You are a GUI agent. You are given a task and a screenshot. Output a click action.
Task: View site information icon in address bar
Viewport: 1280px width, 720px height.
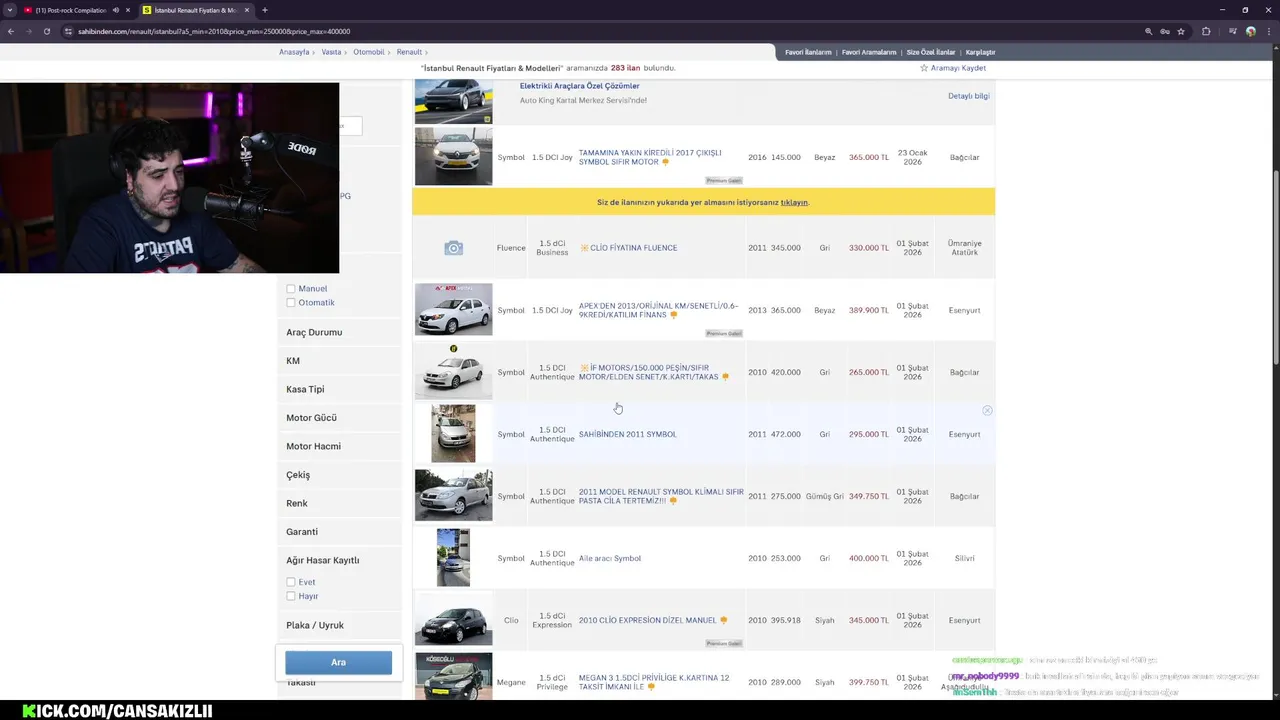69,31
